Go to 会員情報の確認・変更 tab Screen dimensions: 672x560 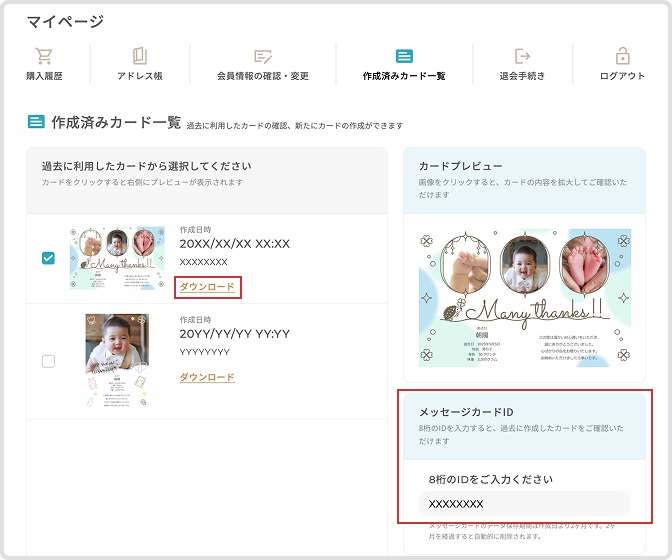tap(263, 76)
